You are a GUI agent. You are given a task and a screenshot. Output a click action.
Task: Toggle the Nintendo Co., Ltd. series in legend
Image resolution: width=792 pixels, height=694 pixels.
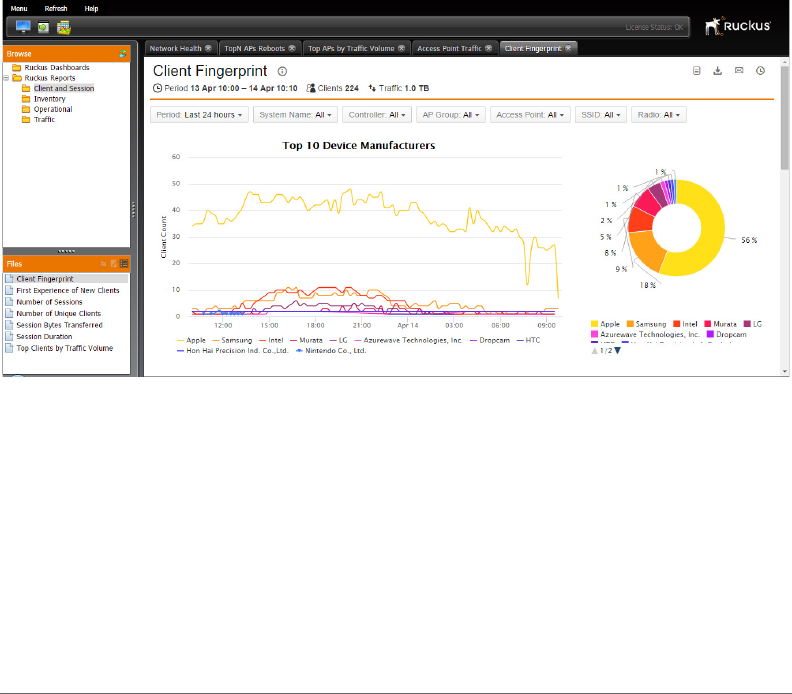coord(331,351)
